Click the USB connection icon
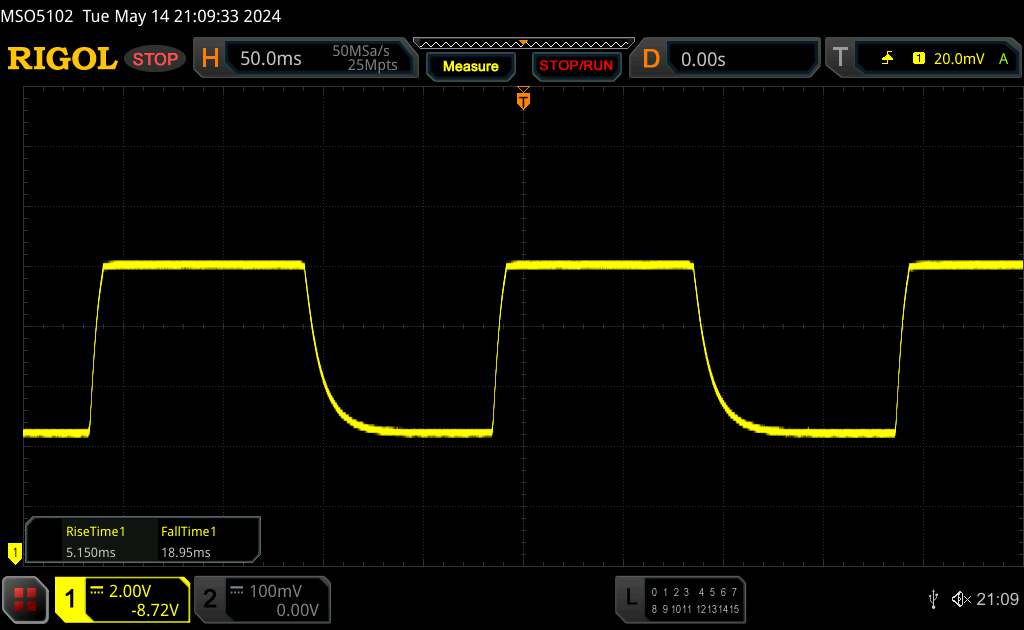The height and width of the screenshot is (630, 1024). pyautogui.click(x=933, y=599)
